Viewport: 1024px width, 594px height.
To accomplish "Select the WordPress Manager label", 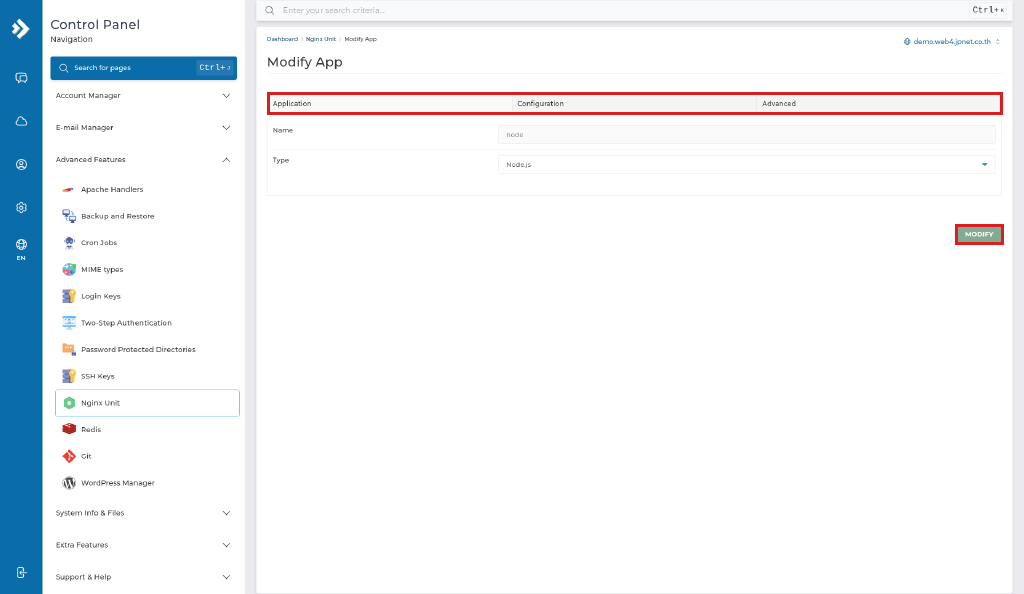I will pos(118,483).
